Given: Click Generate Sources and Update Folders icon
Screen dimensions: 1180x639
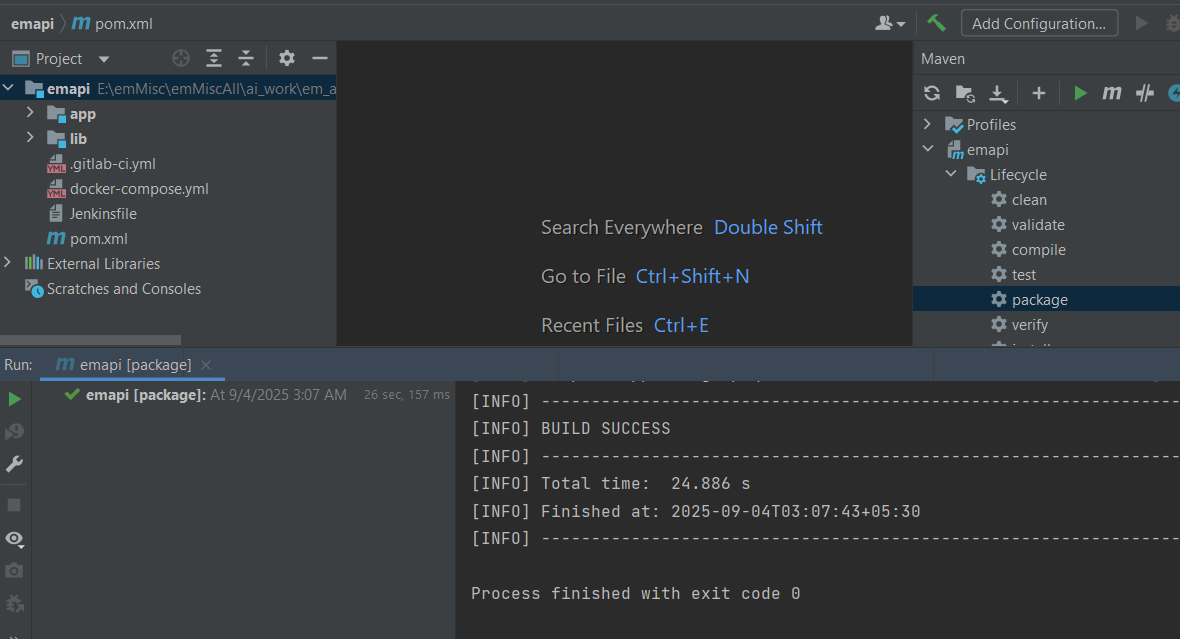Looking at the screenshot, I should click(x=965, y=93).
